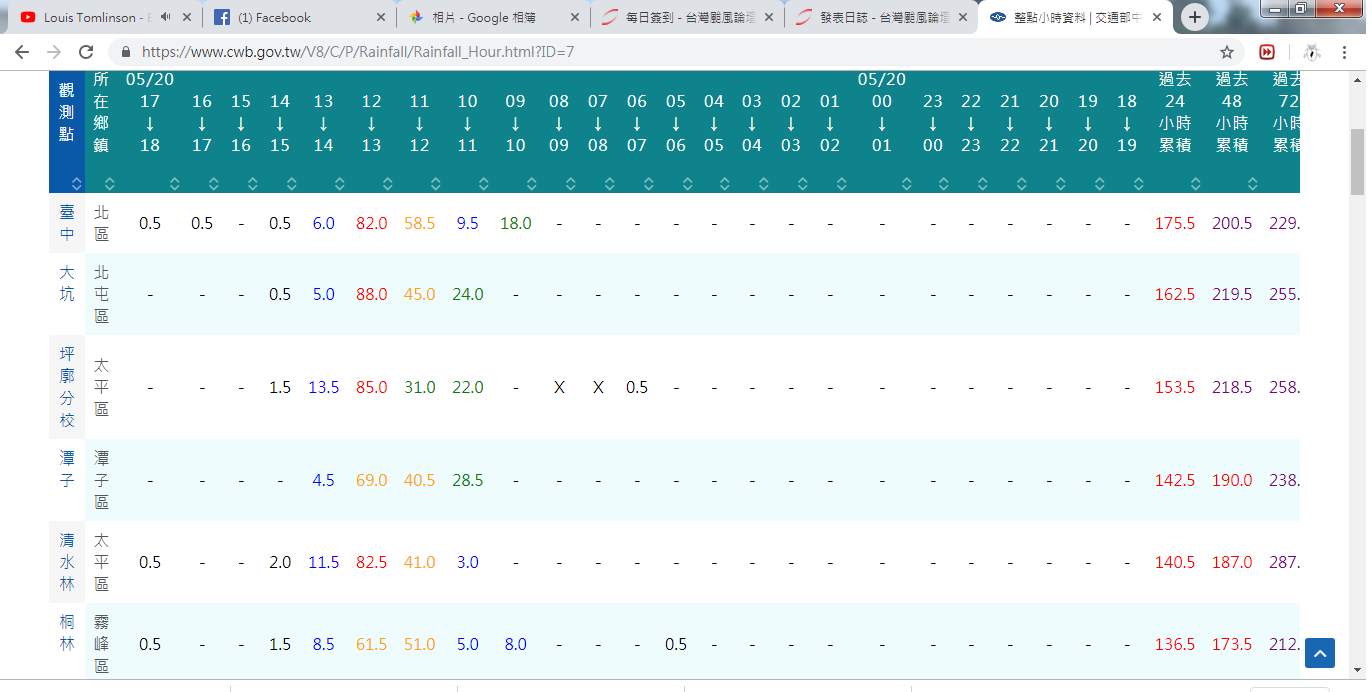
Task: Open the 潭子 station link
Action: [x=67, y=469]
